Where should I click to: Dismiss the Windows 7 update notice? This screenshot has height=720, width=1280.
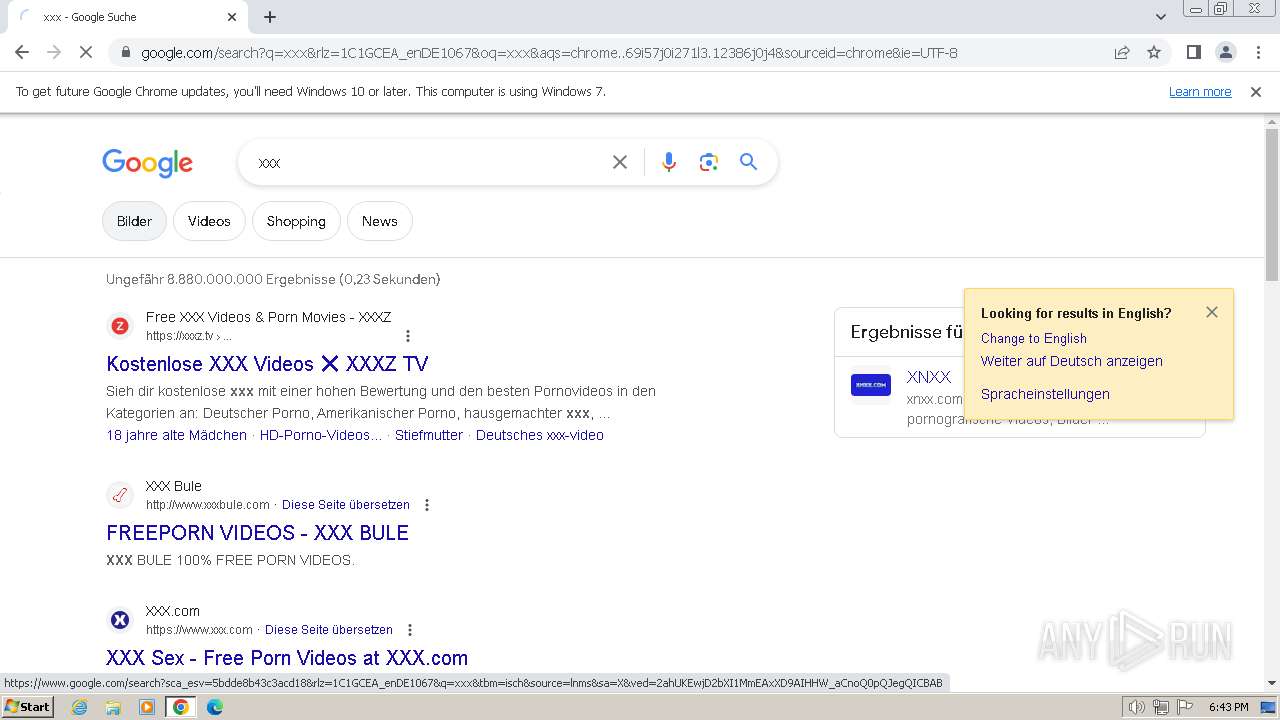tap(1256, 91)
